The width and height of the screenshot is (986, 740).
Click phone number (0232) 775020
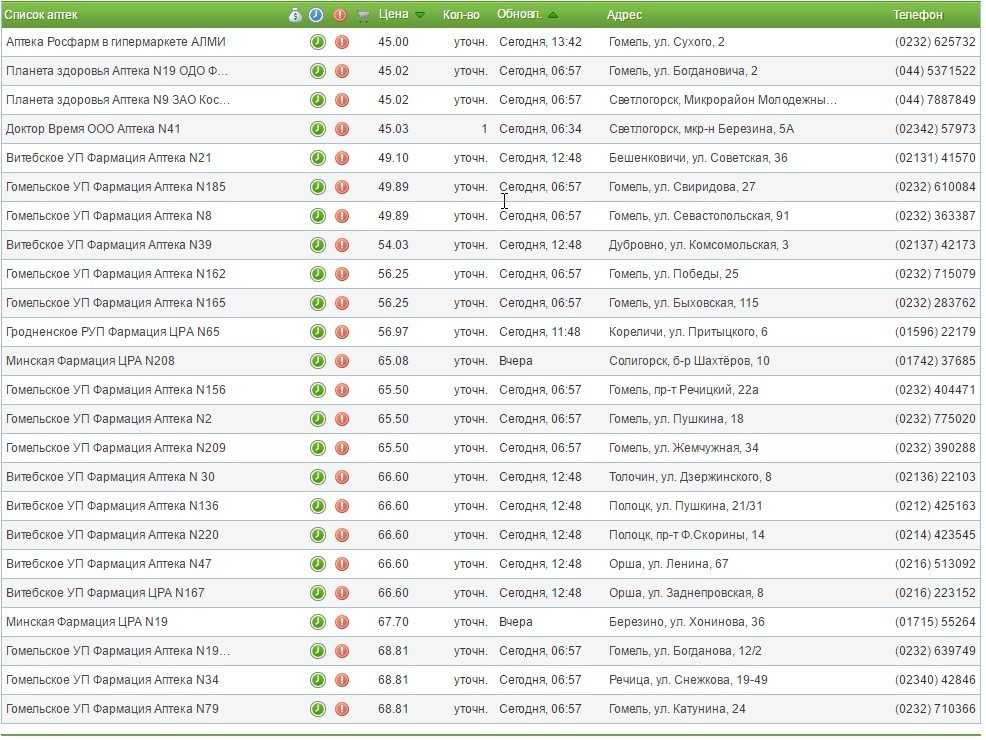click(x=934, y=419)
